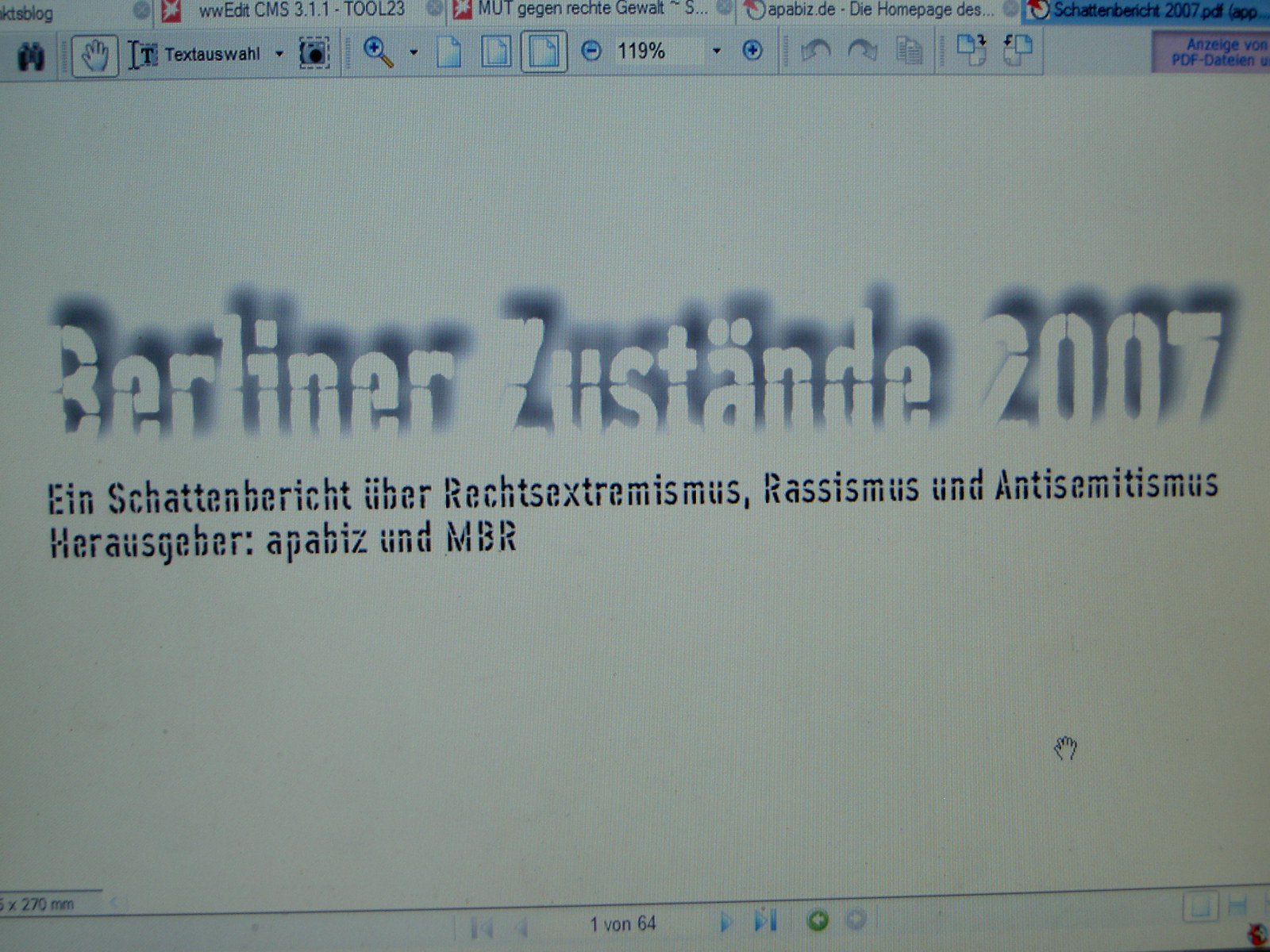Click the first of the paired page-arrow icons

[x=971, y=51]
